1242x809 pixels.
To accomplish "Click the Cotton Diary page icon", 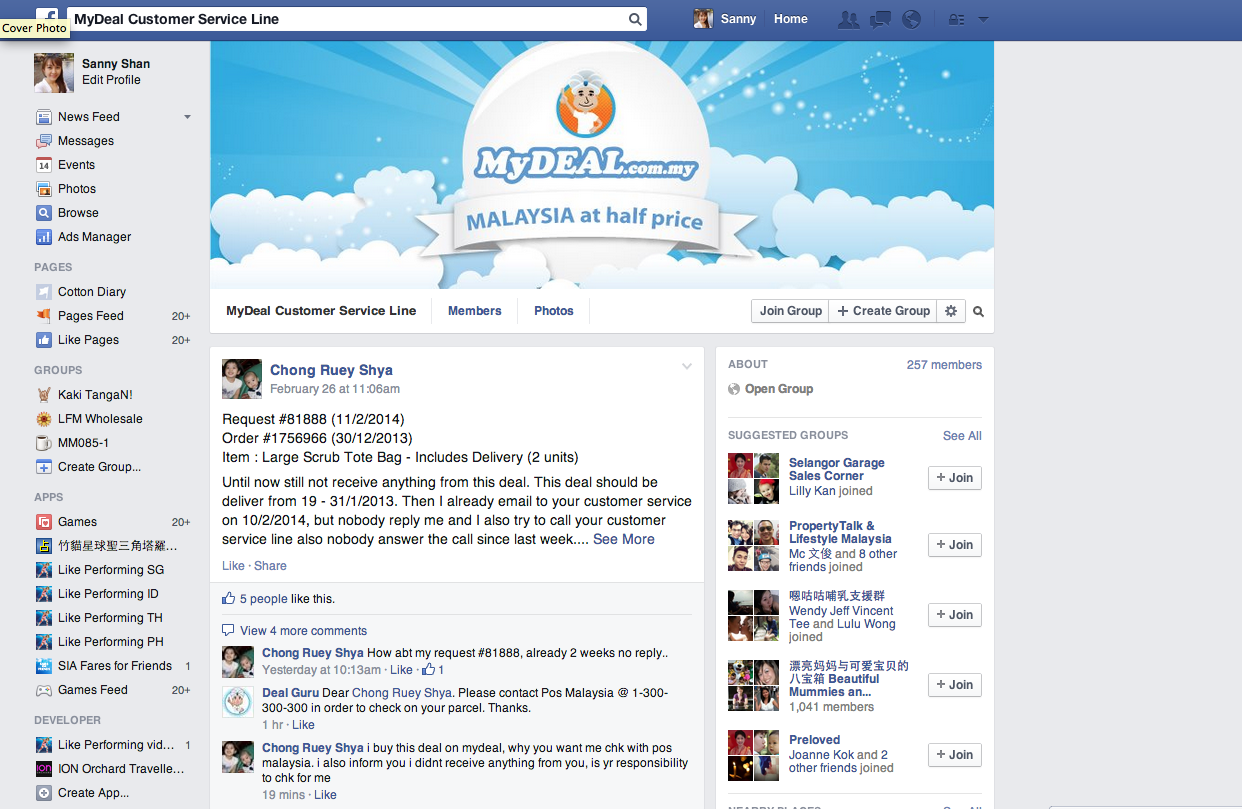I will (x=44, y=292).
